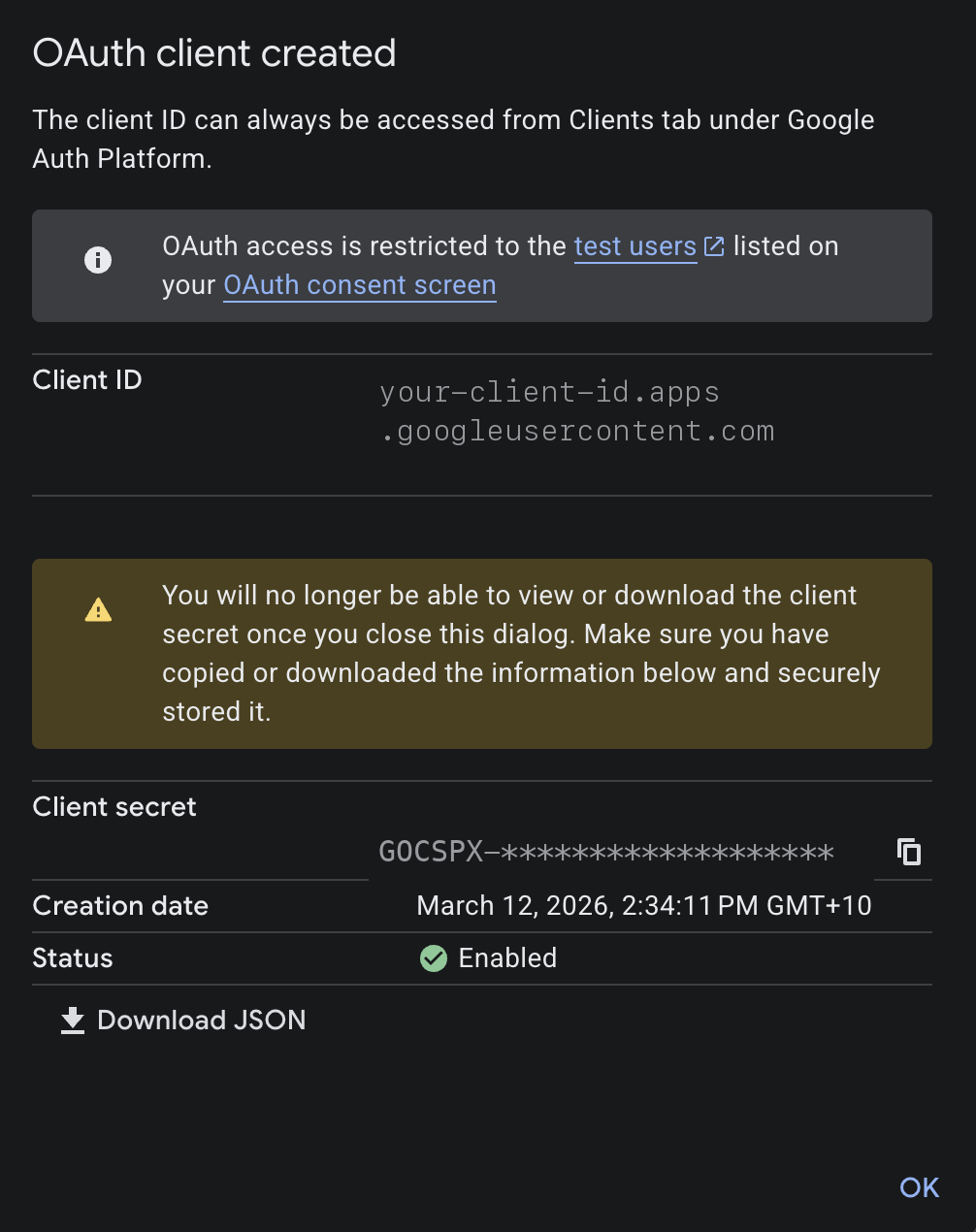The height and width of the screenshot is (1232, 976).
Task: Click the copy icon next to GOCSPX secret
Action: (x=908, y=851)
